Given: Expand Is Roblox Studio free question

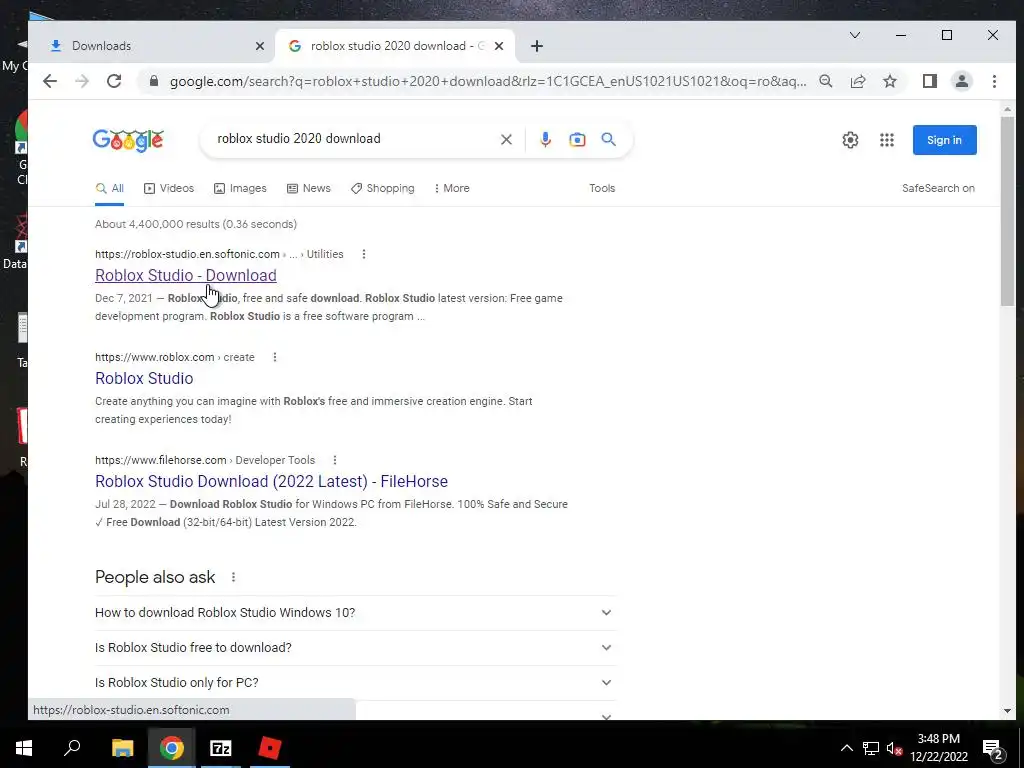Looking at the screenshot, I should 355,648.
